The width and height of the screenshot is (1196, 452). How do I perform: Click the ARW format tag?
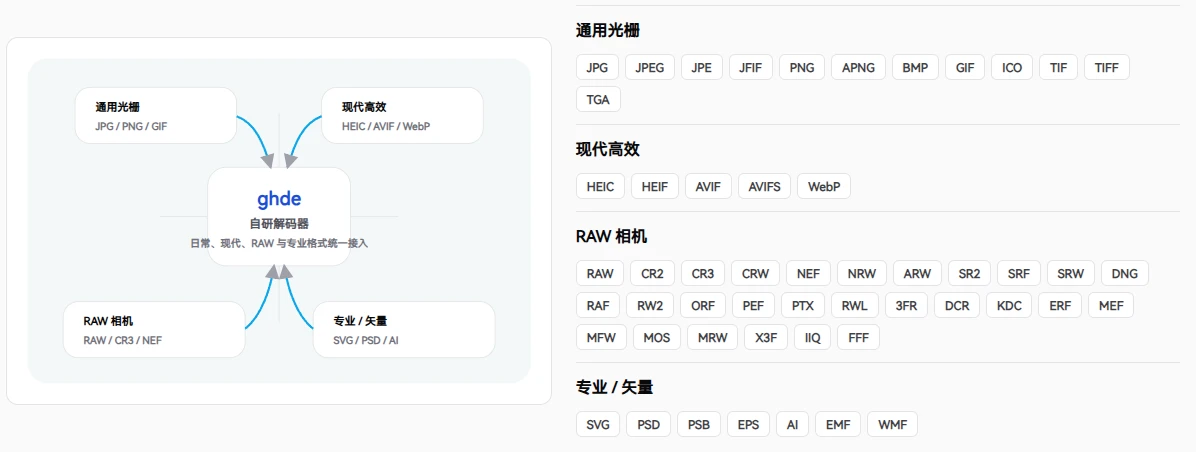tap(917, 273)
